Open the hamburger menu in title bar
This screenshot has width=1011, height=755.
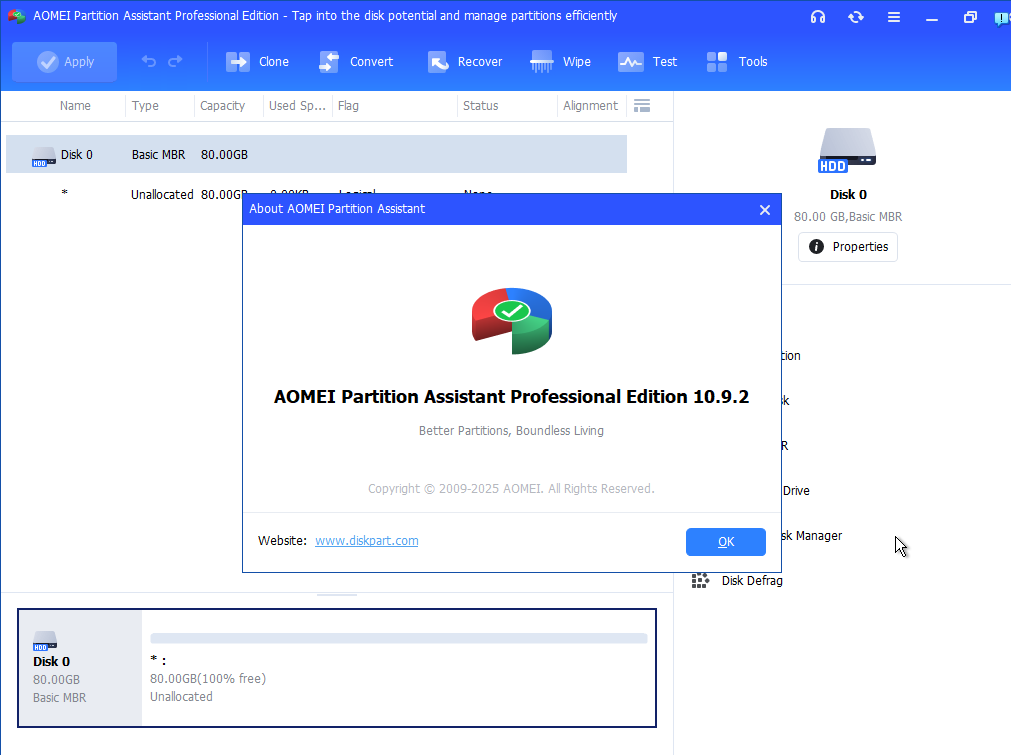pos(894,17)
